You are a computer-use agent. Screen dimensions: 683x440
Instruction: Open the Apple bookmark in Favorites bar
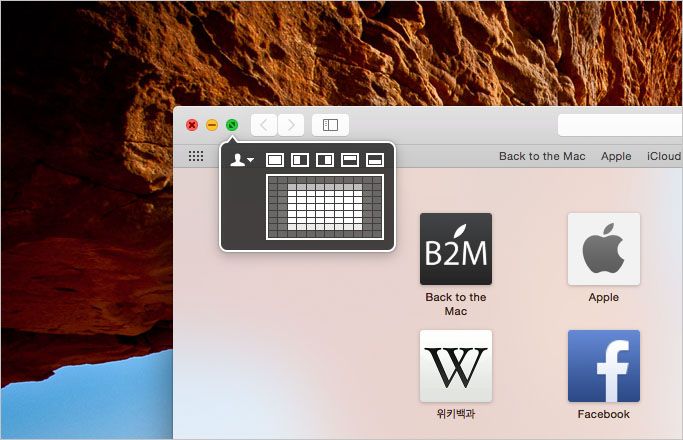click(616, 156)
